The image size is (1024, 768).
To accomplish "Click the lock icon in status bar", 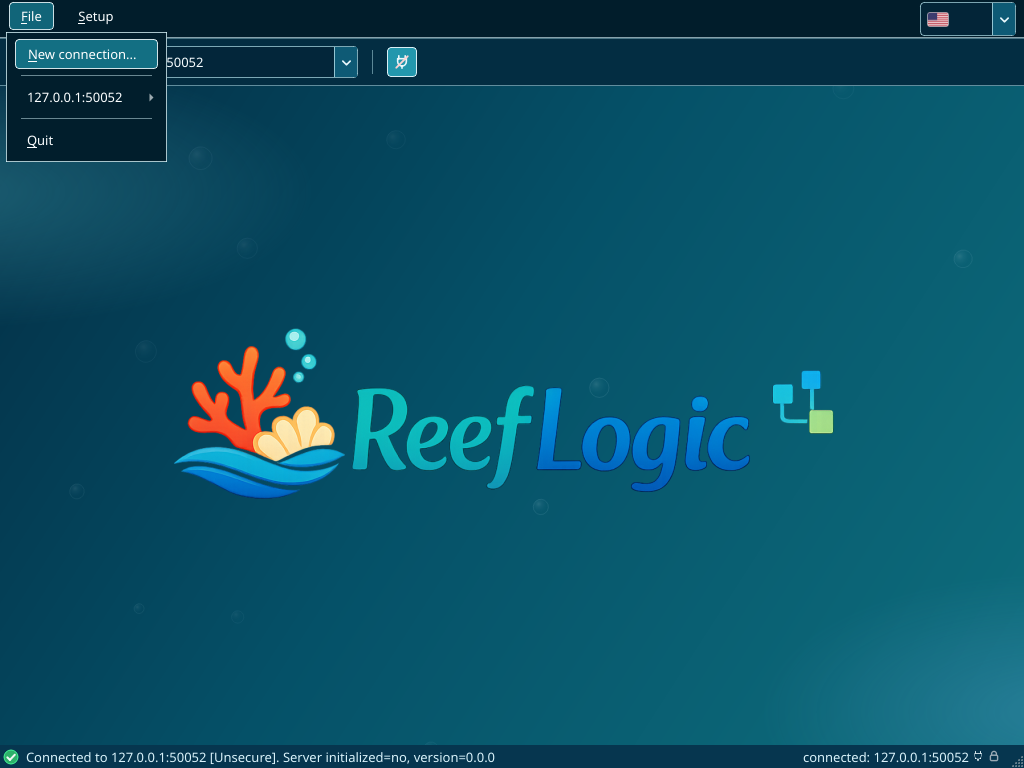I will tap(994, 757).
